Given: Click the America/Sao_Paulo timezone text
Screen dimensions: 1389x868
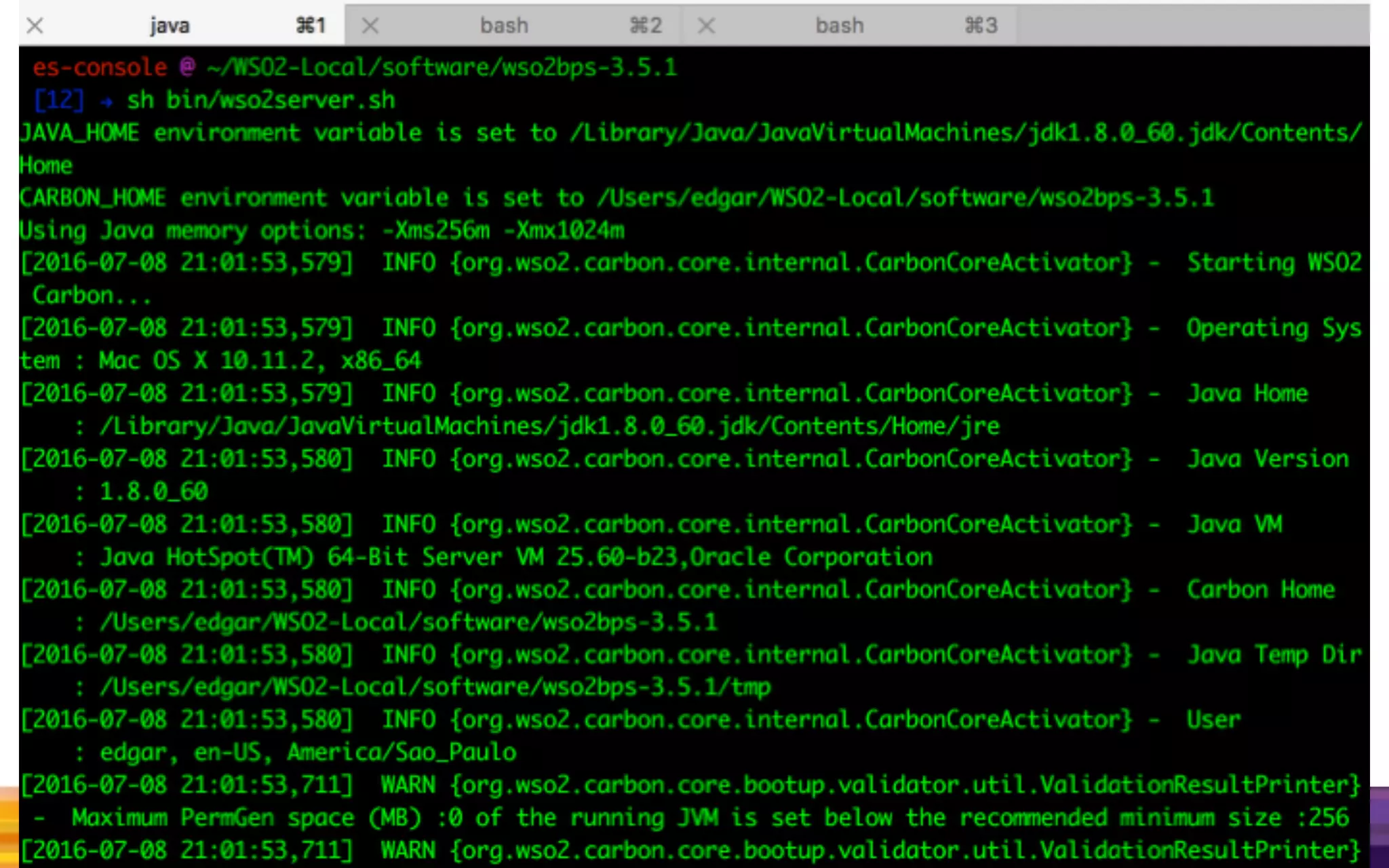Looking at the screenshot, I should pyautogui.click(x=402, y=753).
